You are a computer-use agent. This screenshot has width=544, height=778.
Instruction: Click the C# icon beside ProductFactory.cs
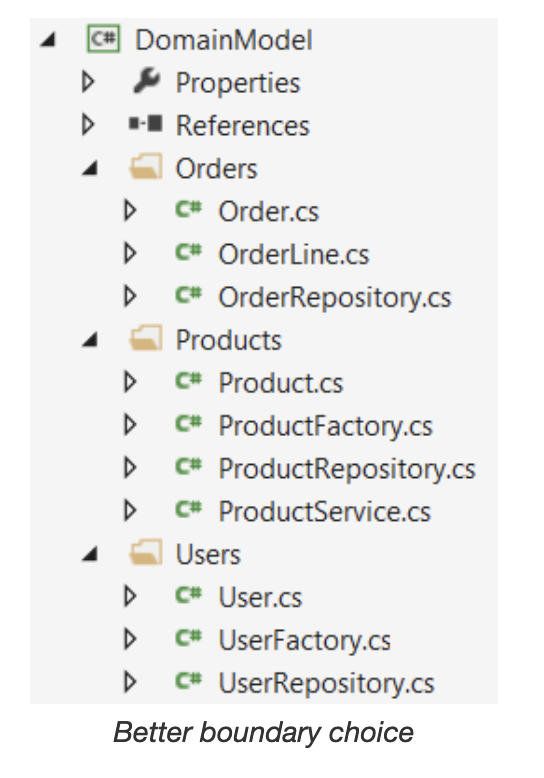pyautogui.click(x=189, y=424)
